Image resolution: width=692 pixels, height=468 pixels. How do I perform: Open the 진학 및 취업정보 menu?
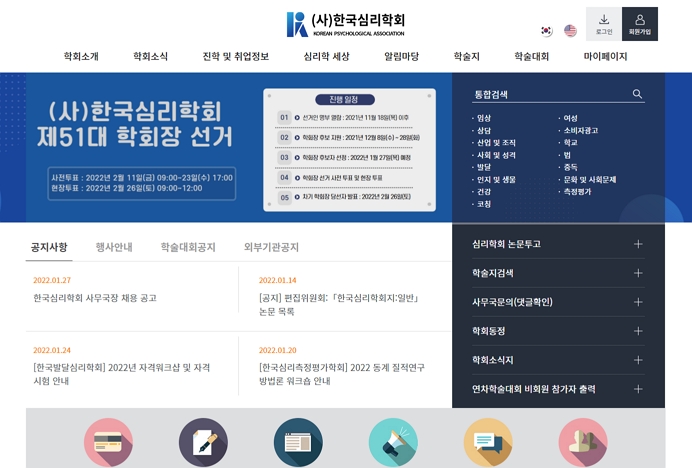point(235,57)
